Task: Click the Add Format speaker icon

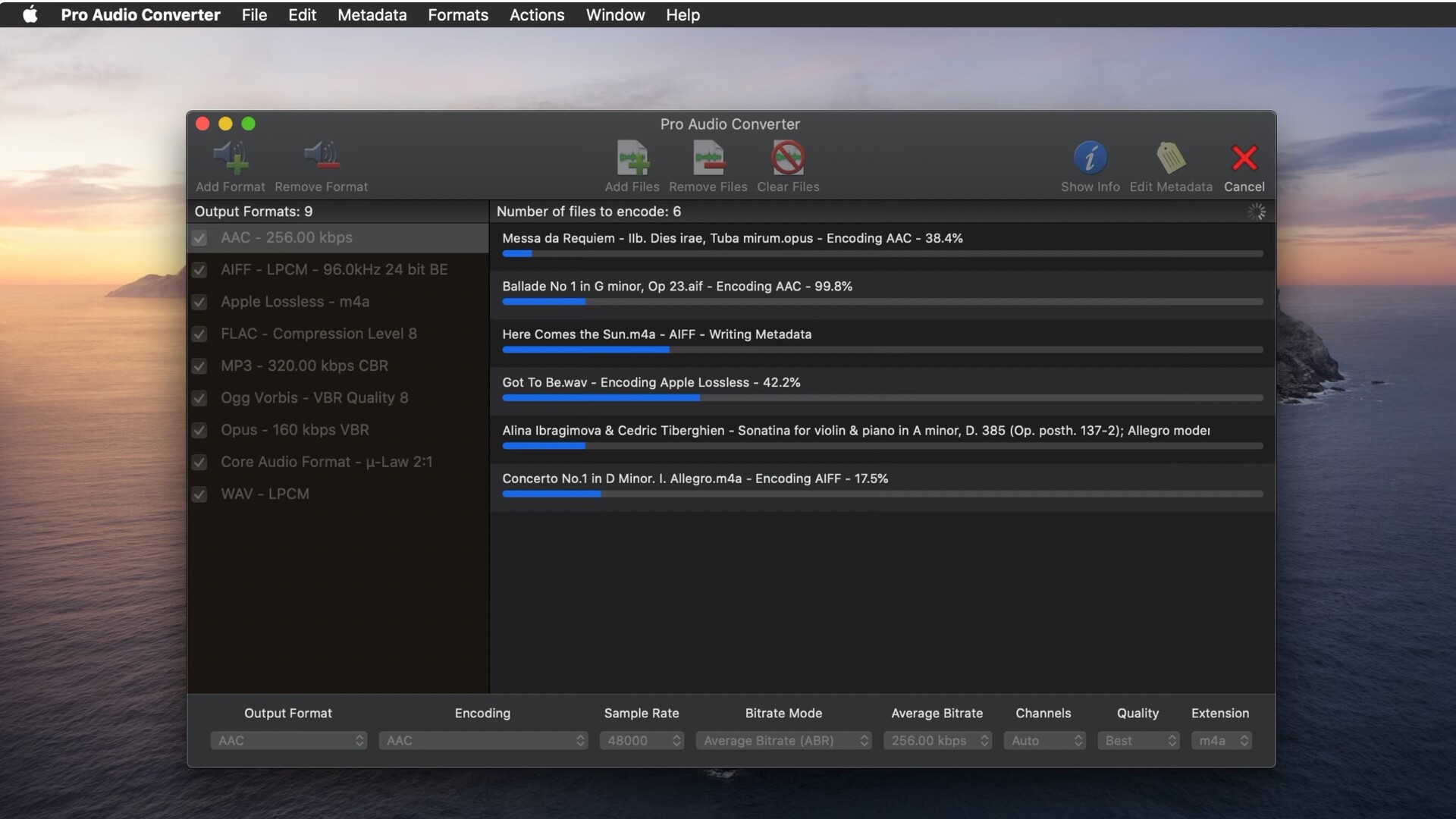Action: [231, 157]
